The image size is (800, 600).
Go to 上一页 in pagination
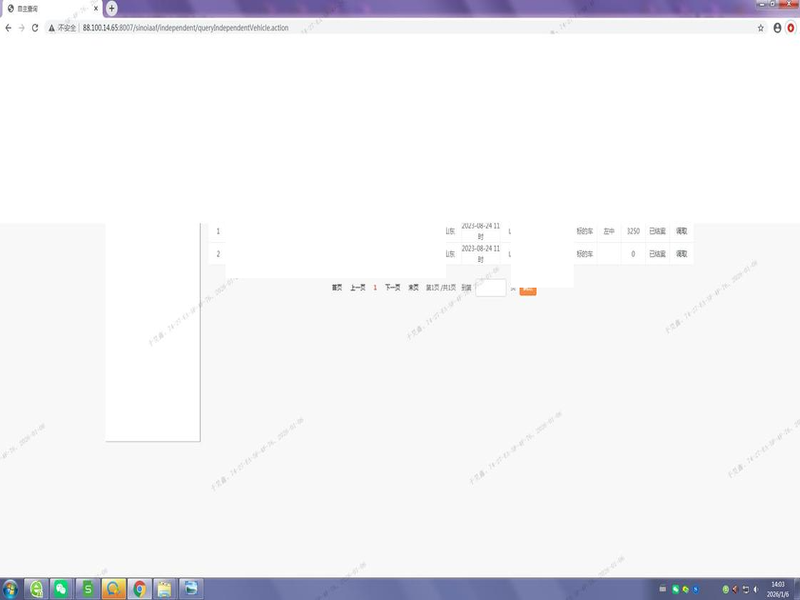point(357,287)
